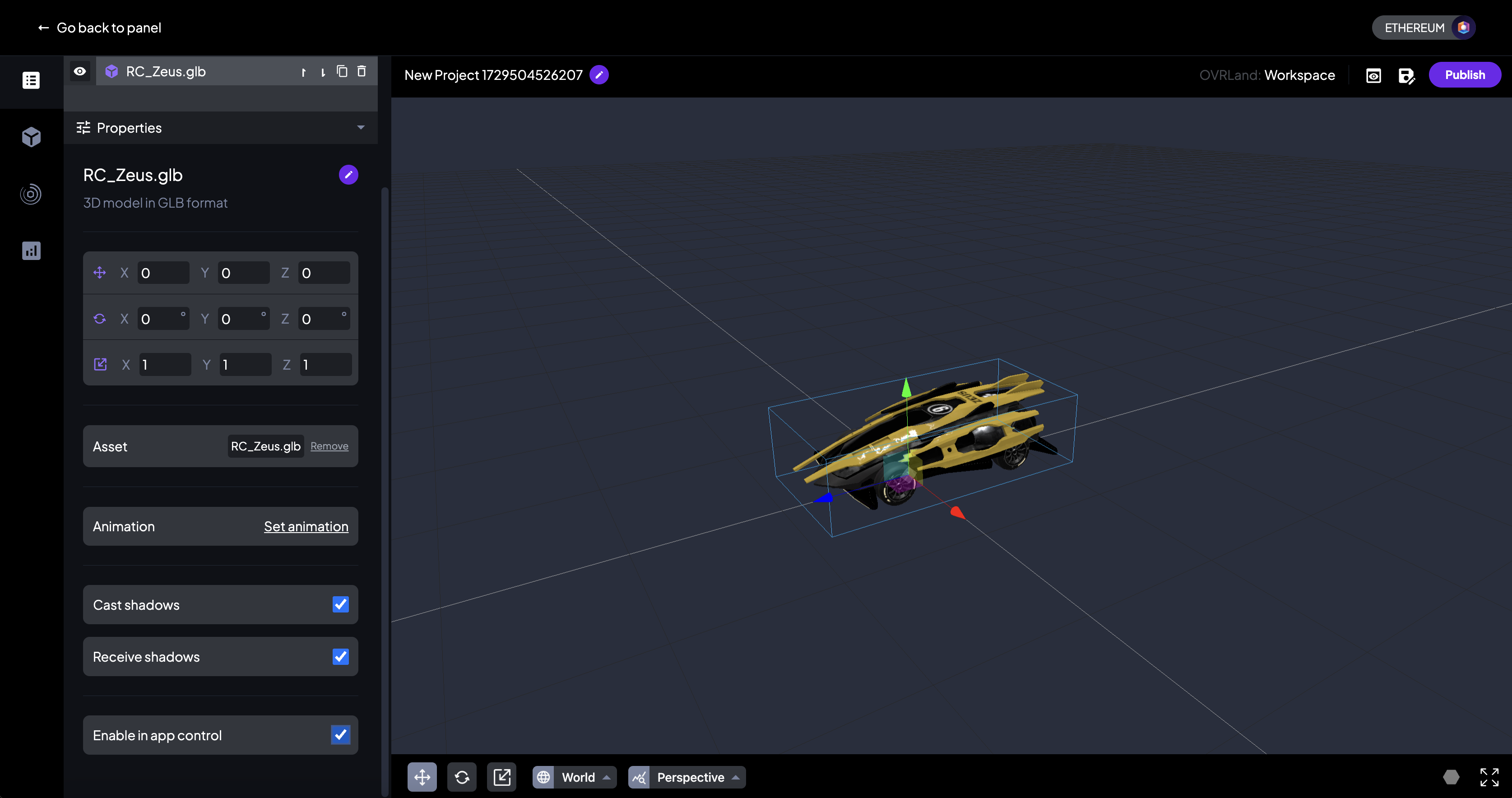This screenshot has width=1512, height=798.
Task: Uncheck Cast shadows checkbox
Action: tap(340, 604)
